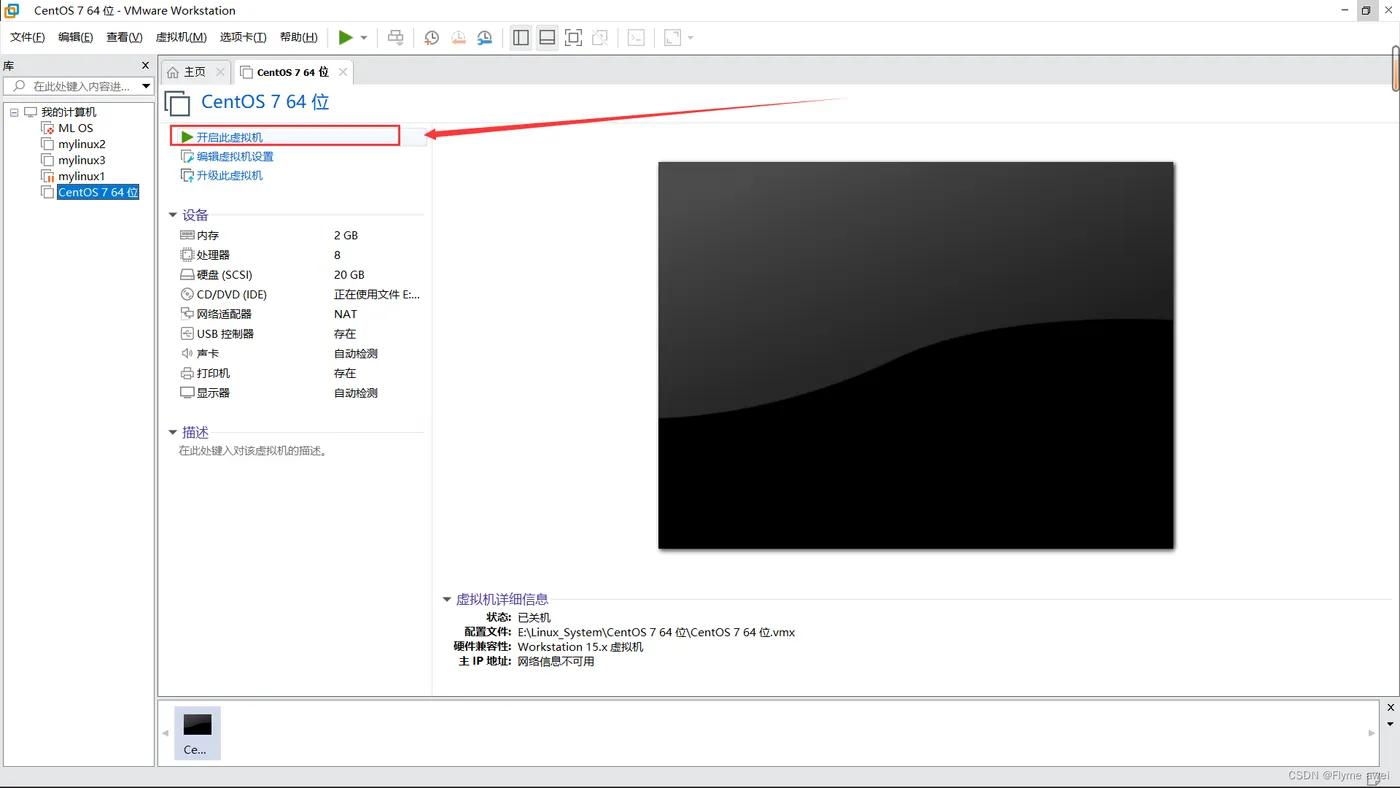This screenshot has height=788, width=1400.
Task: Collapse the 虚拟机详细信息 section
Action: 447,599
